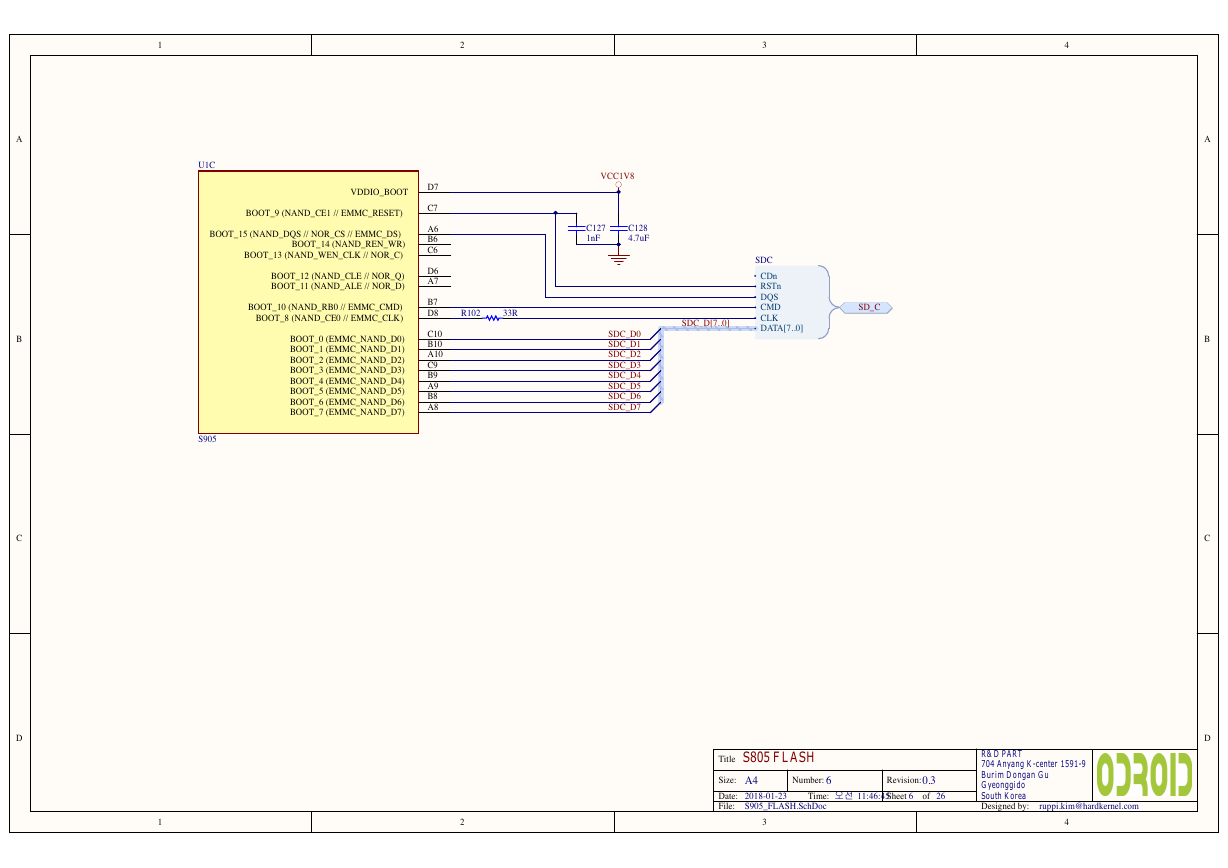This screenshot has width=1228, height=868.
Task: Click the C128 capacitor designator
Action: click(638, 228)
